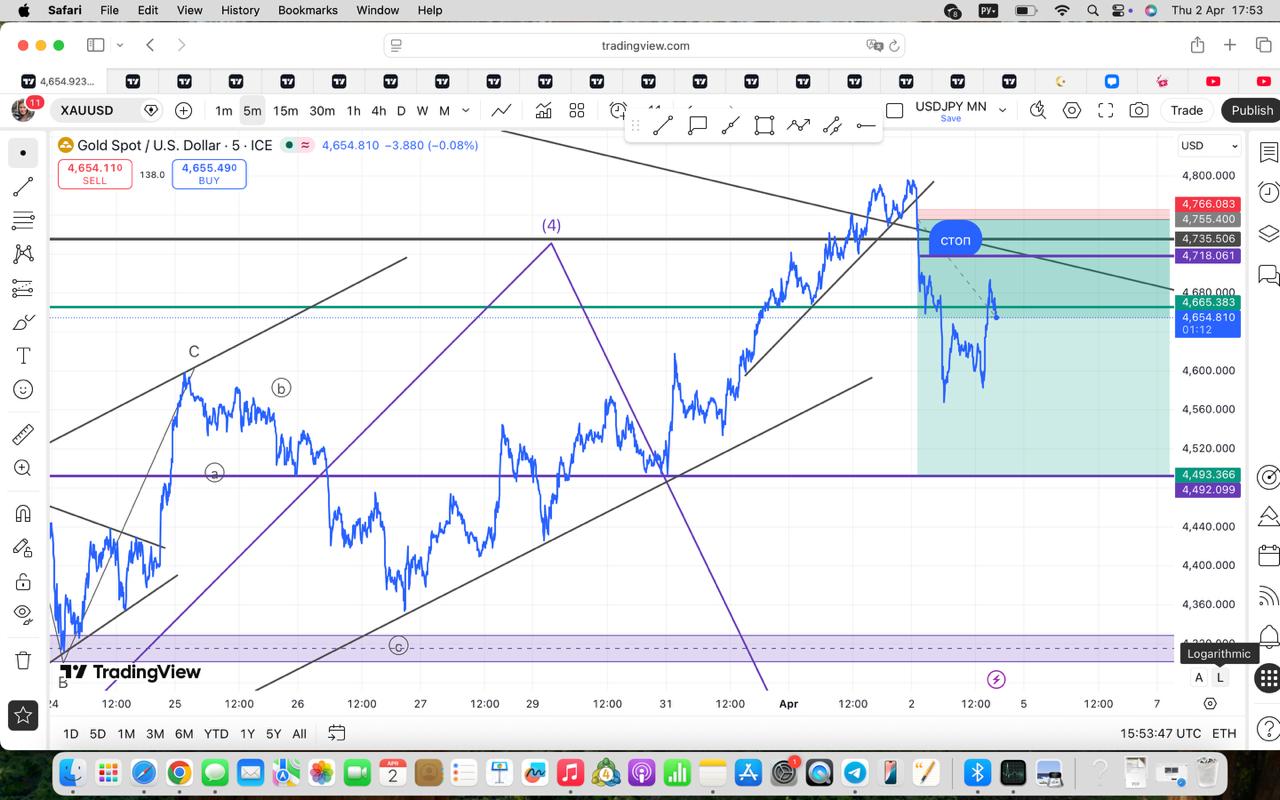Screen dimensions: 1280x800
Task: Toggle Auto scale A button
Action: 1199,677
